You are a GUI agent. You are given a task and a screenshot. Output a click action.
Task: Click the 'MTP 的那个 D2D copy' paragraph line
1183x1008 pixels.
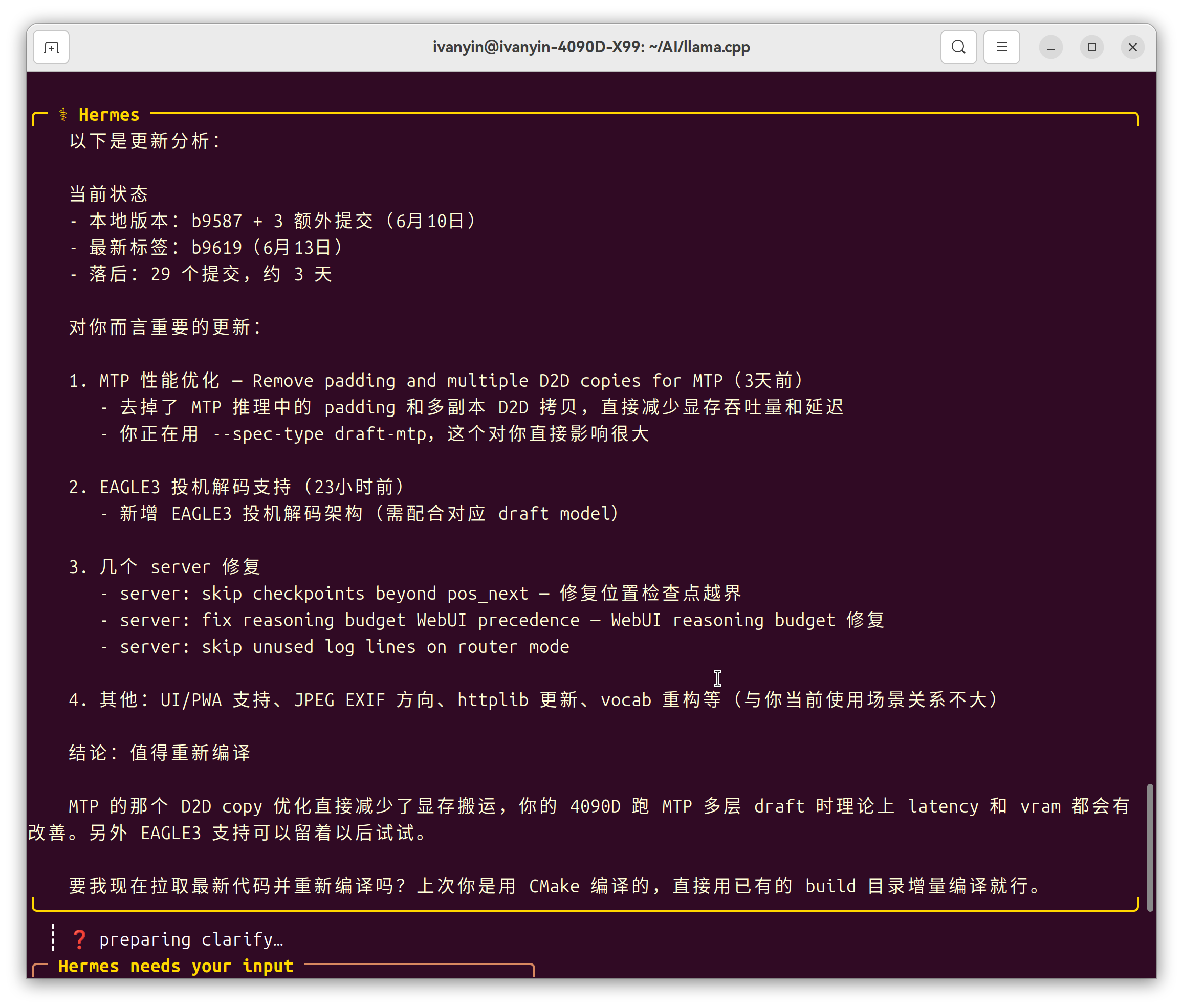pyautogui.click(x=599, y=806)
